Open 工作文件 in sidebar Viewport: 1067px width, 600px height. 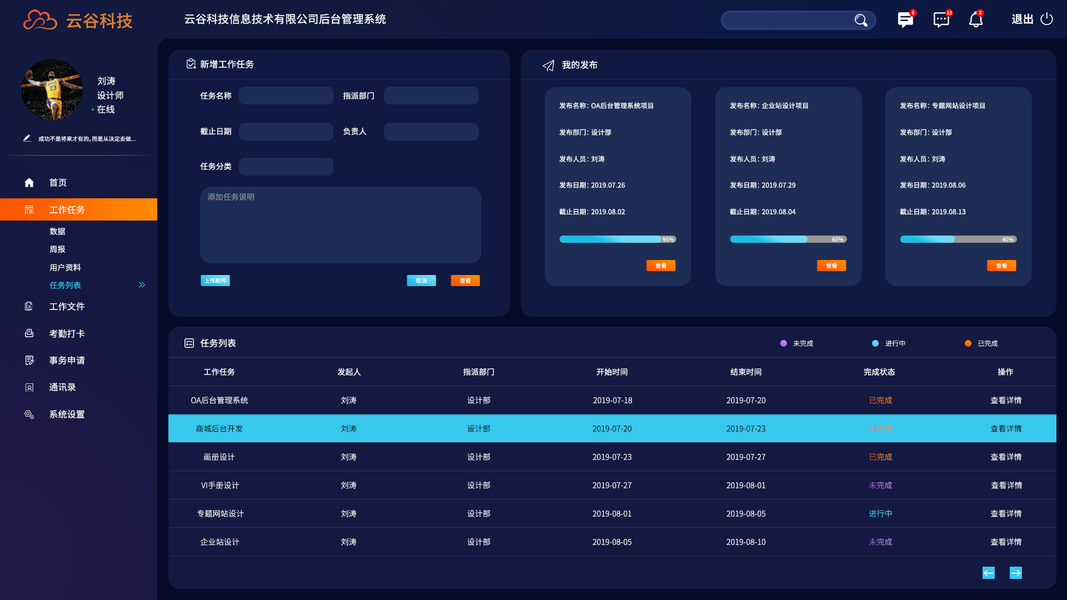[67, 306]
